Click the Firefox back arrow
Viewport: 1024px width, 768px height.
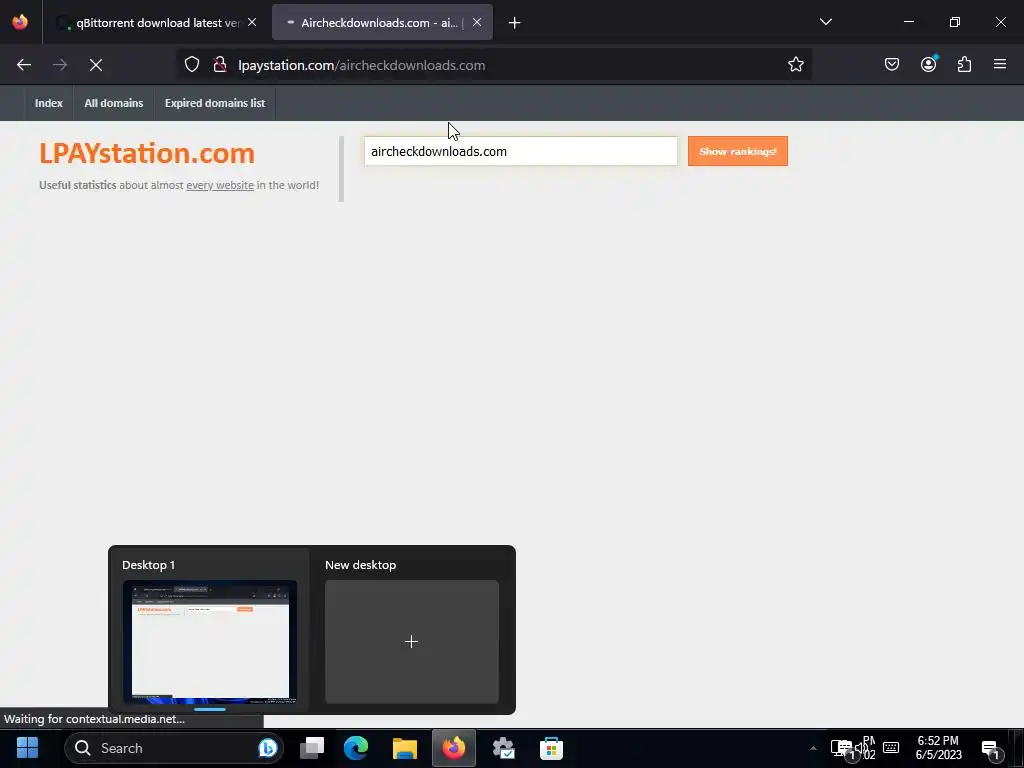24,65
